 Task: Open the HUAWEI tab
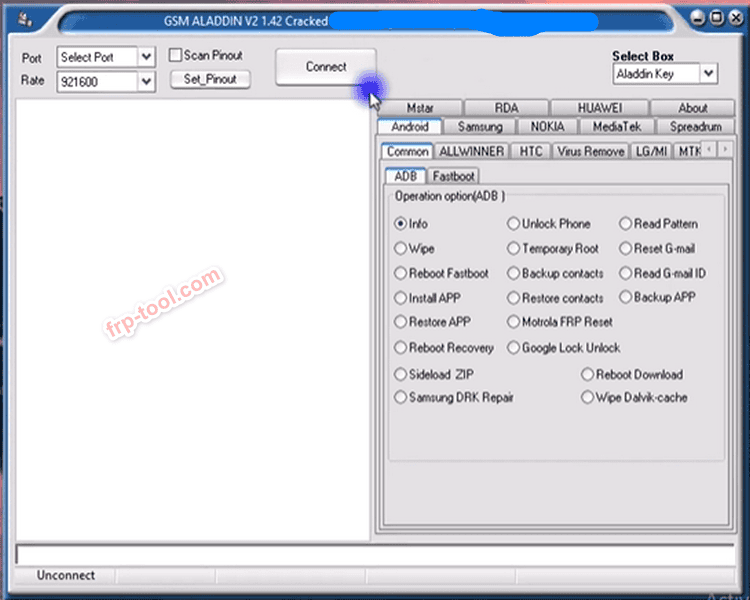pos(599,108)
